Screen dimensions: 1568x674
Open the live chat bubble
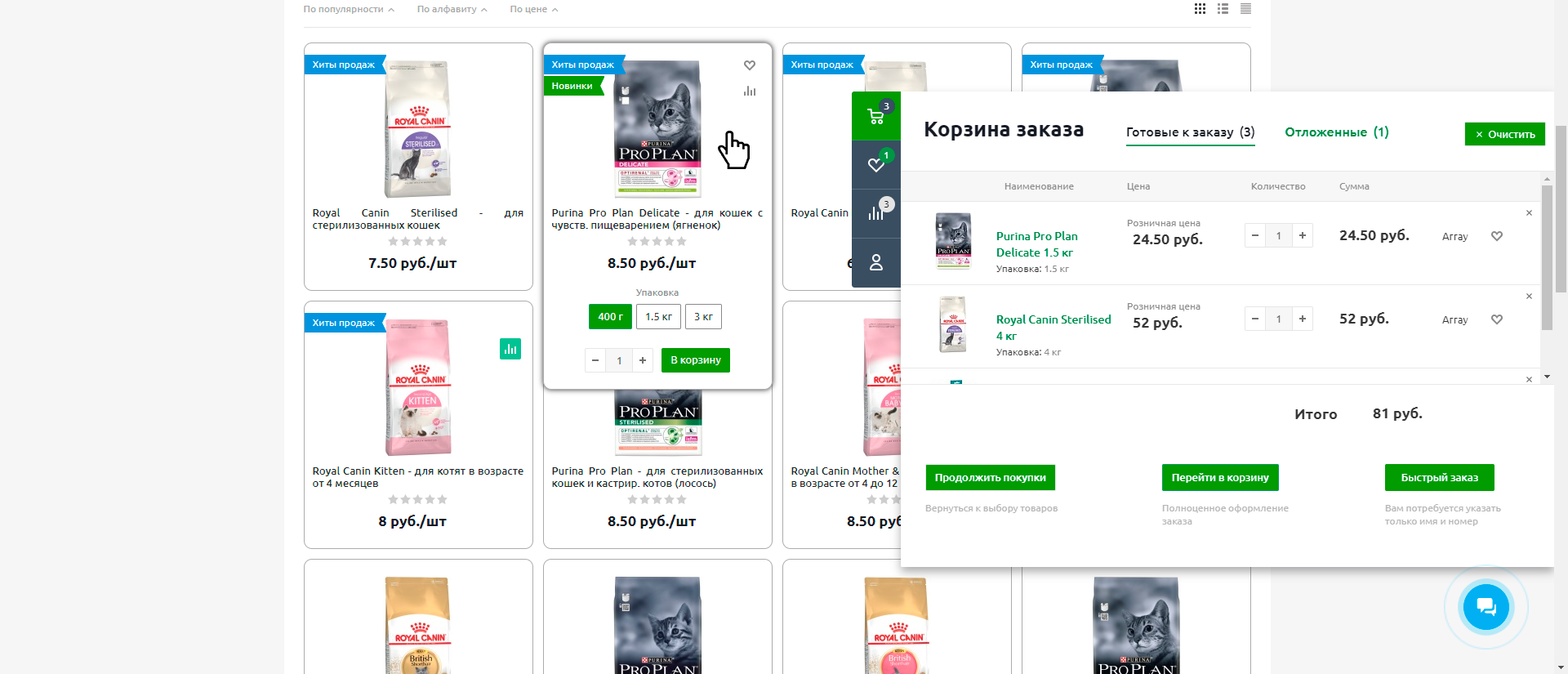click(x=1486, y=607)
